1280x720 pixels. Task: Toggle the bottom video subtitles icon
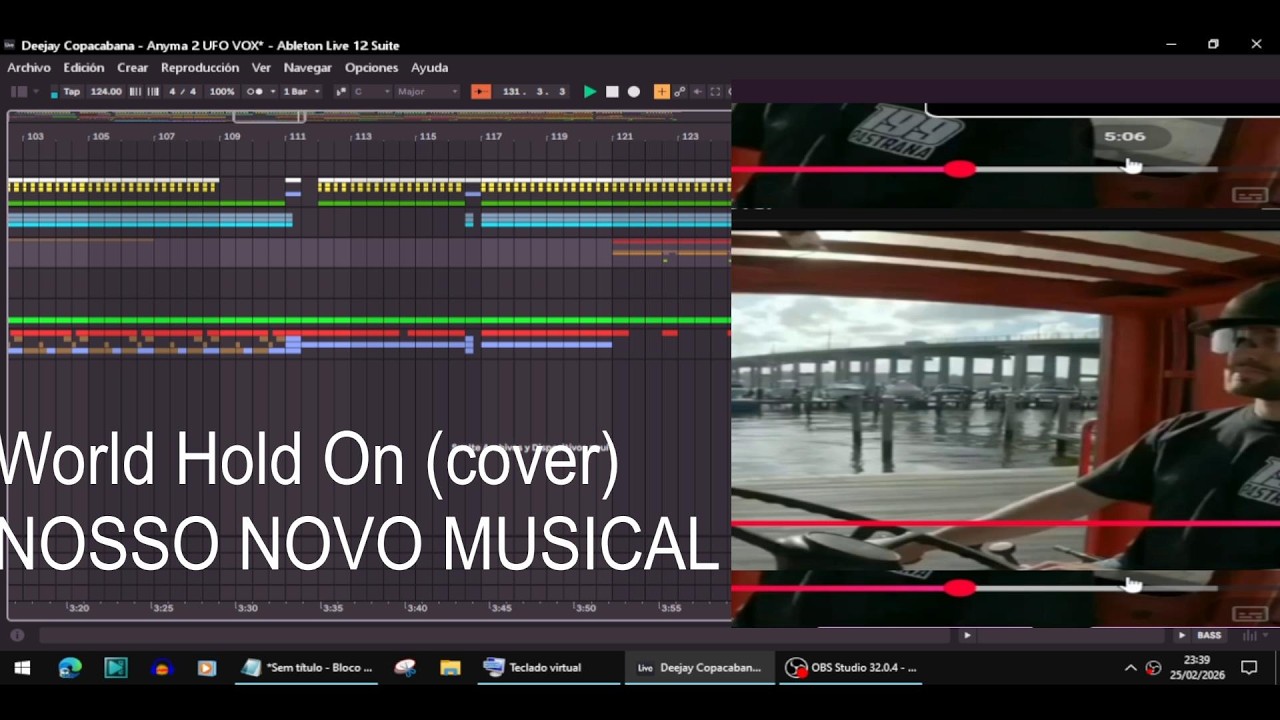1250,614
